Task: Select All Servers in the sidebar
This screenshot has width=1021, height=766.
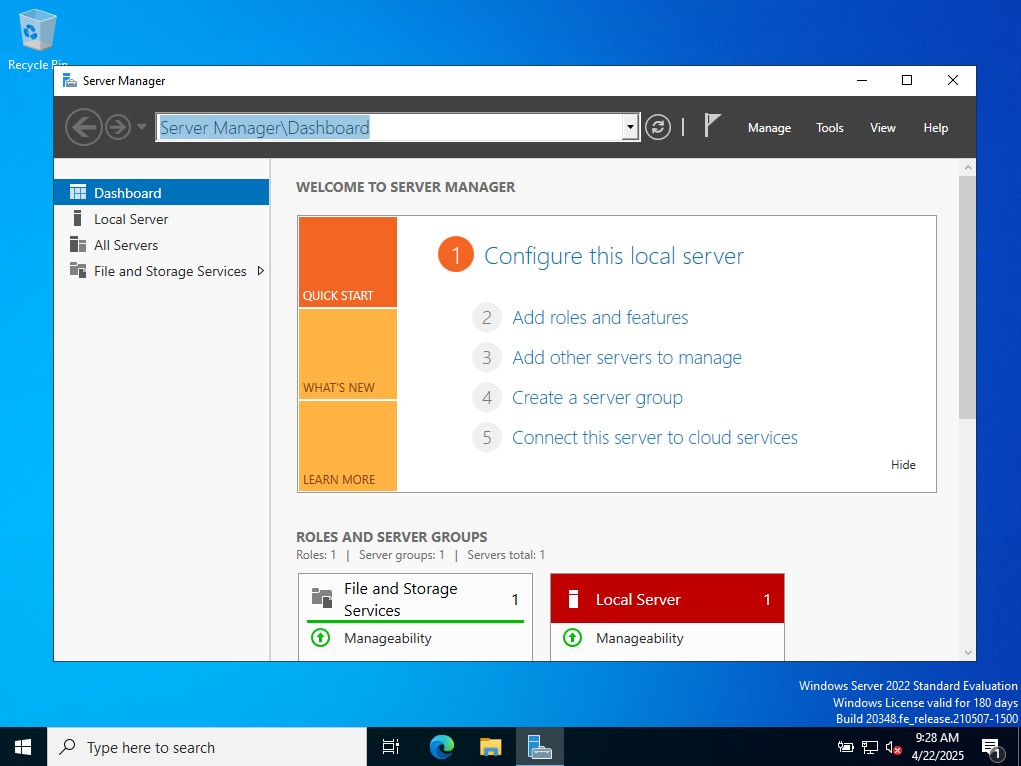Action: 161,245
